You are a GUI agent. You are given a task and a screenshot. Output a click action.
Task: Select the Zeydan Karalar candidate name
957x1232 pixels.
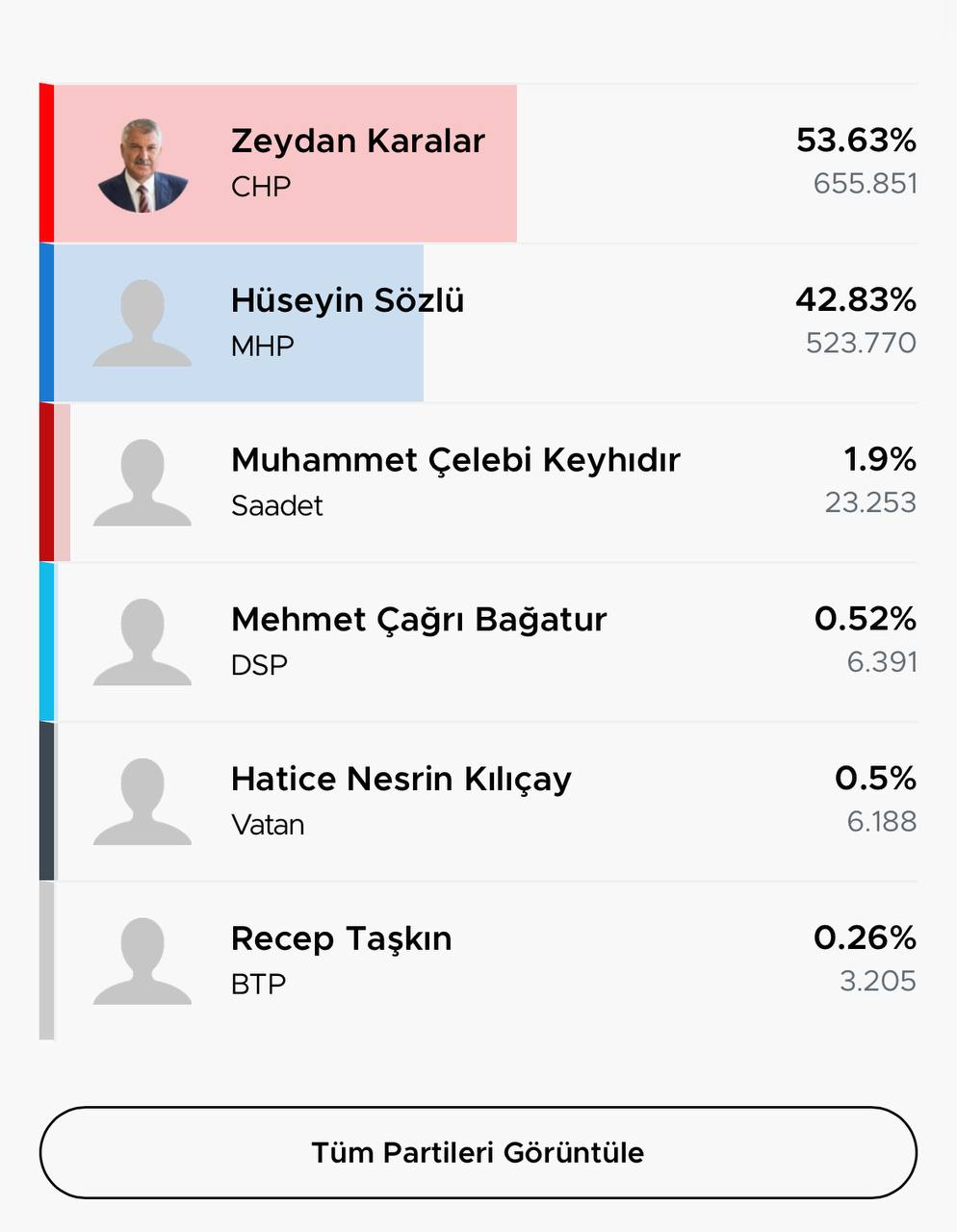coord(357,141)
